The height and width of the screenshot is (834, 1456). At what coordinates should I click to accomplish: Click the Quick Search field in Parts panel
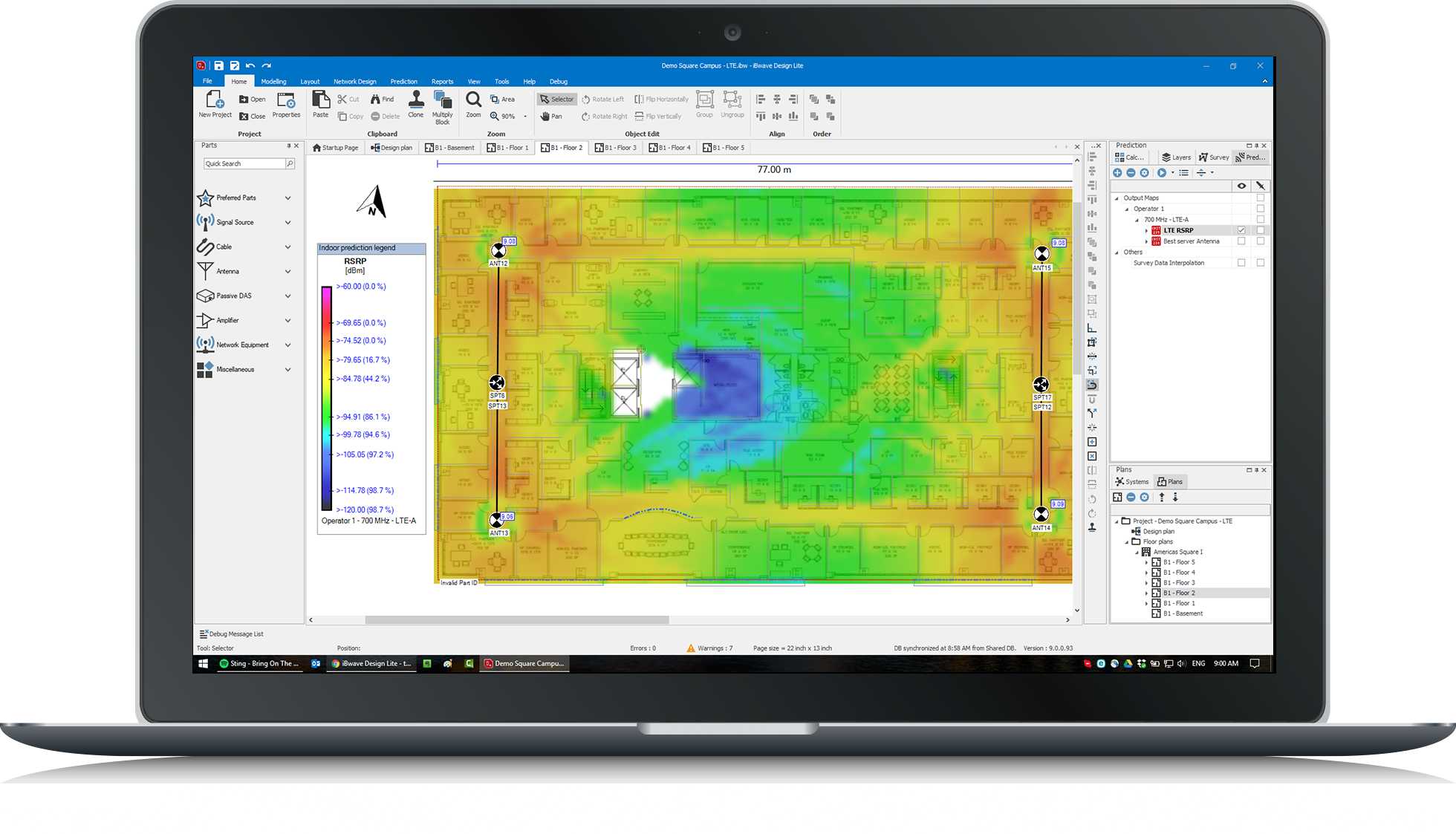244,163
